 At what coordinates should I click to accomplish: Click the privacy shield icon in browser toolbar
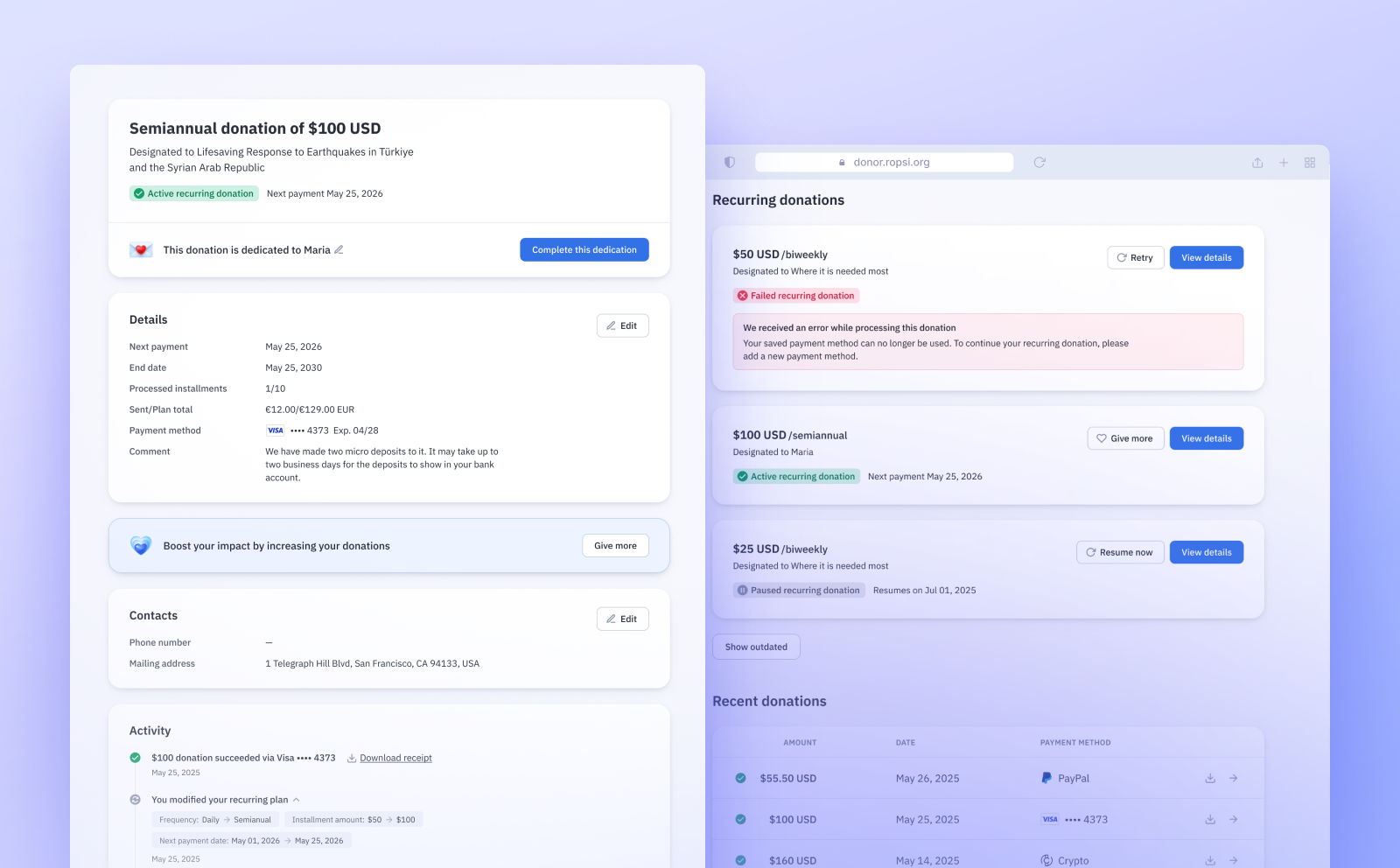(730, 162)
